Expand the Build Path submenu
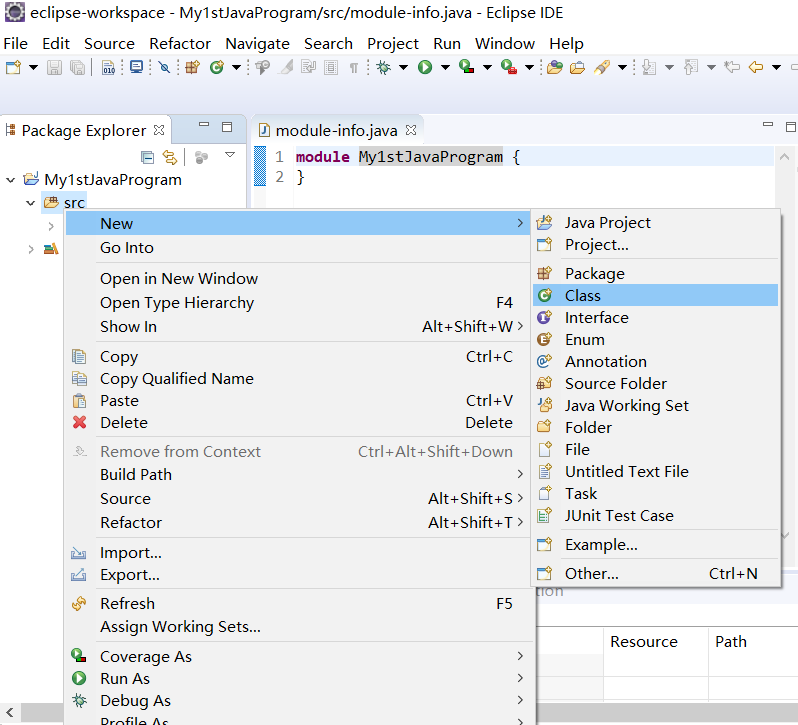 pyautogui.click(x=299, y=475)
